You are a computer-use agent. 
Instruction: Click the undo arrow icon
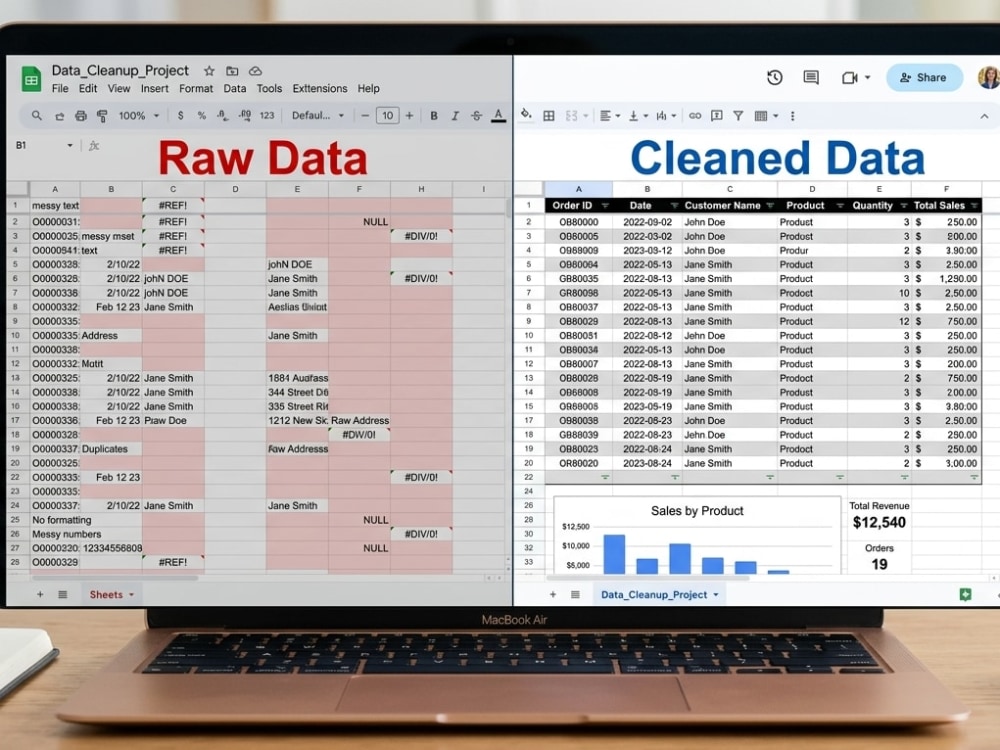[59, 116]
